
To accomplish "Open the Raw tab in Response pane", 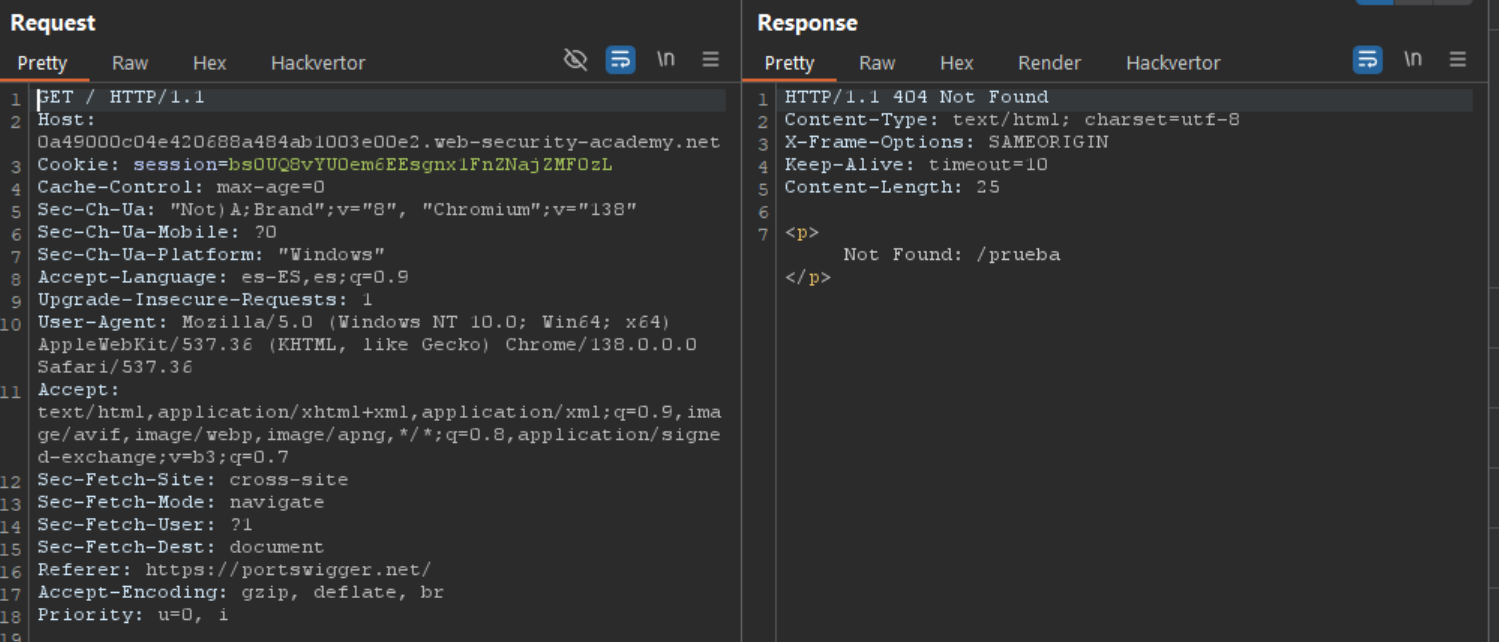I will coord(877,63).
